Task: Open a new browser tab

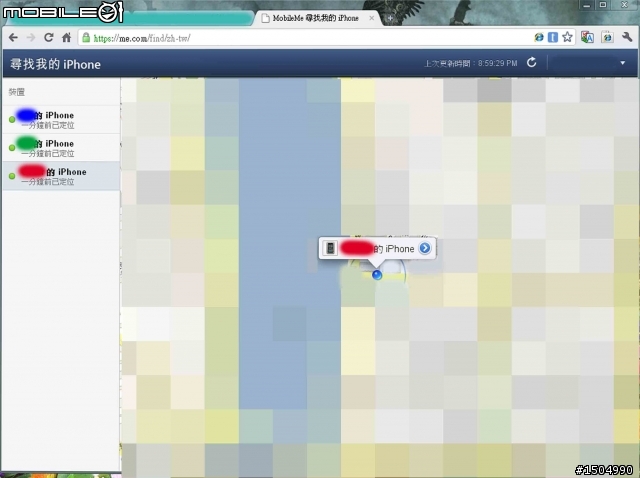Action: 390,18
